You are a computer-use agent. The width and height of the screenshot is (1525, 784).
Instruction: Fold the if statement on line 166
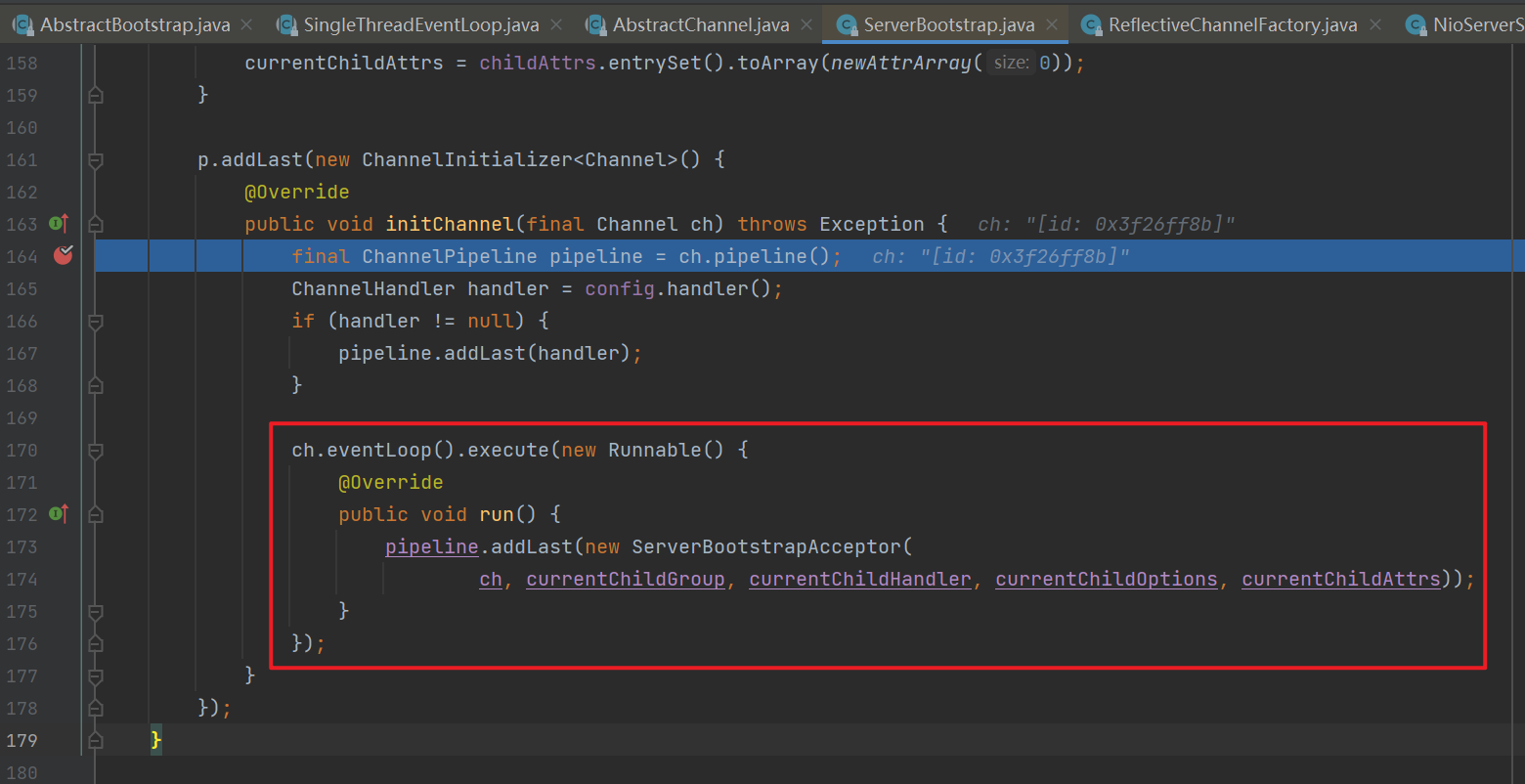click(x=95, y=321)
